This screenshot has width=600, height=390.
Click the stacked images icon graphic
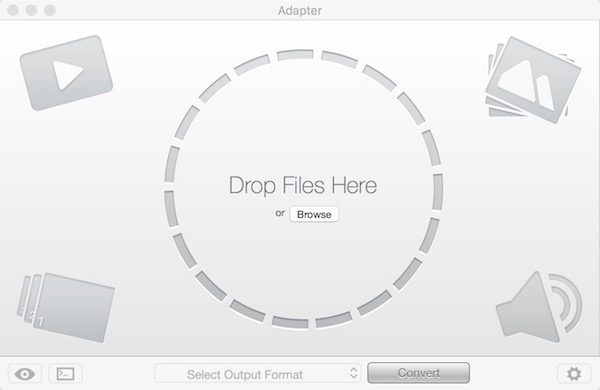533,80
